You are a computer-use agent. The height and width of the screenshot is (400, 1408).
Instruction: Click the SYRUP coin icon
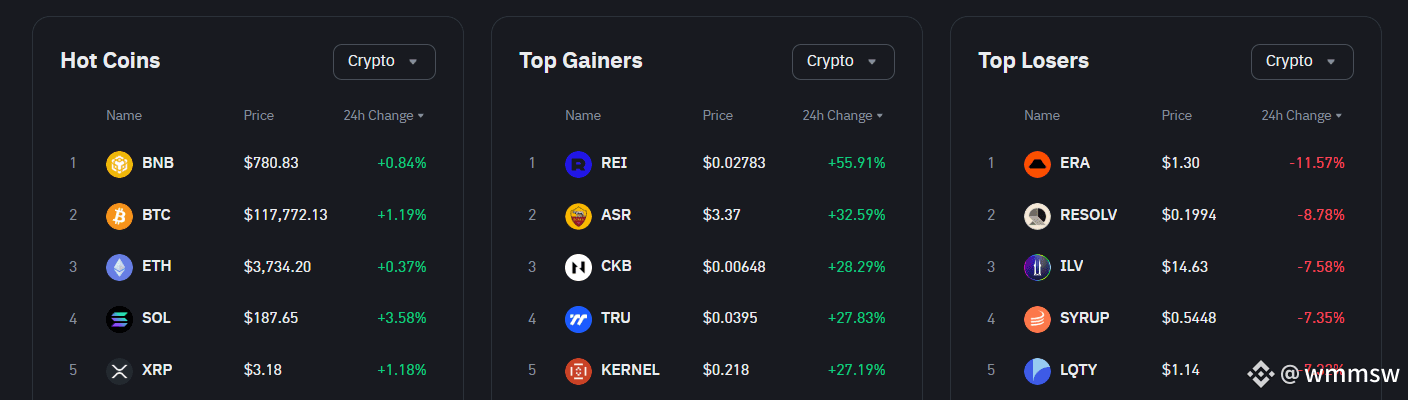[1037, 319]
